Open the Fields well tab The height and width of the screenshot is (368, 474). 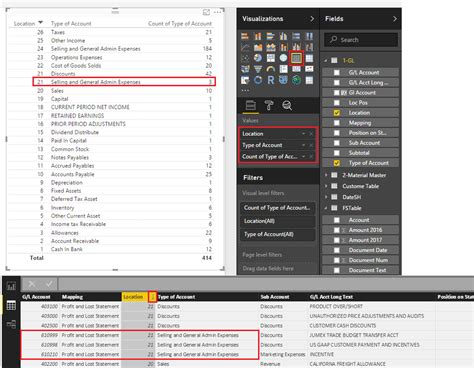(x=251, y=106)
